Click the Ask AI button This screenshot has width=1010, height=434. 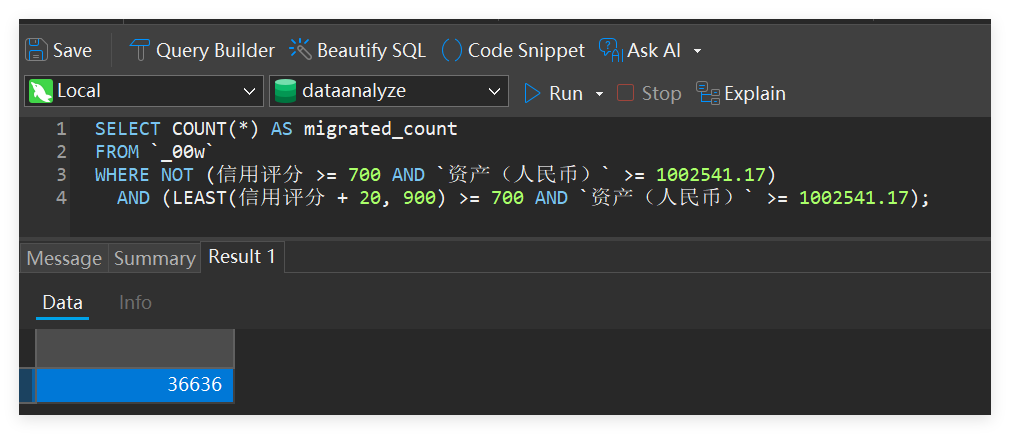640,50
